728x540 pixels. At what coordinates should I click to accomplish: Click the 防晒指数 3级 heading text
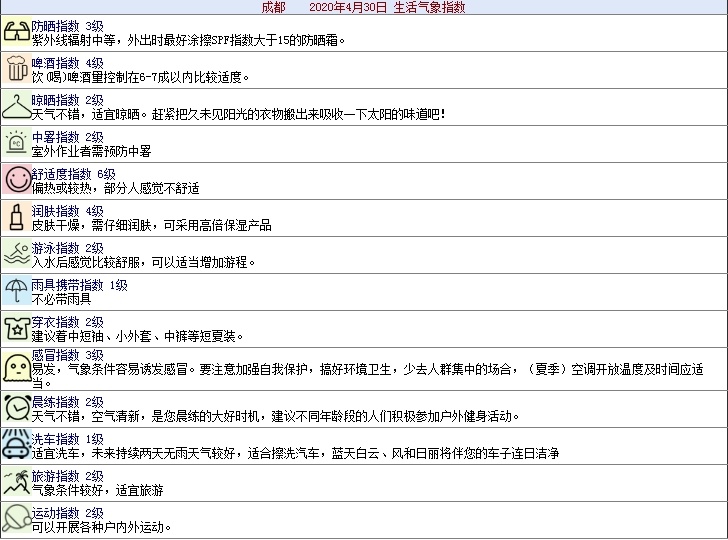(67, 25)
